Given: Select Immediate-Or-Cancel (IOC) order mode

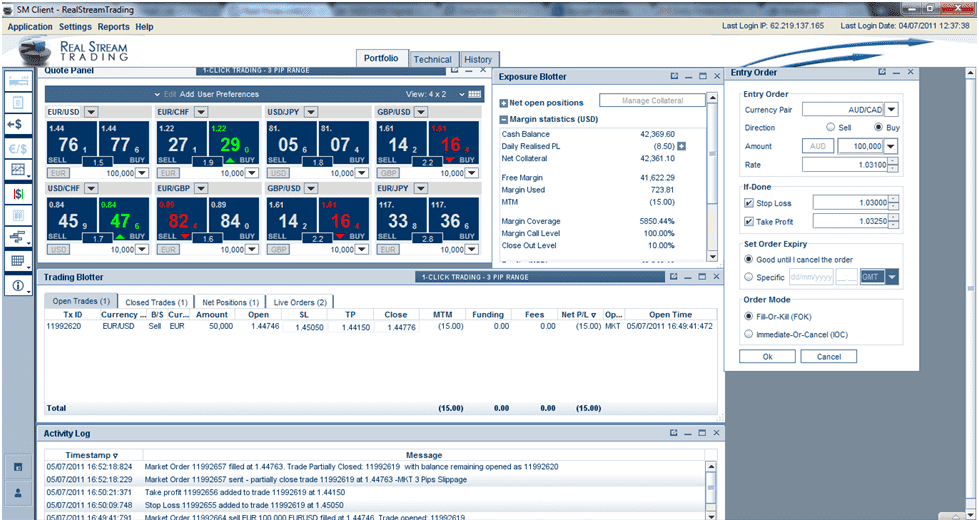Looking at the screenshot, I should click(750, 334).
